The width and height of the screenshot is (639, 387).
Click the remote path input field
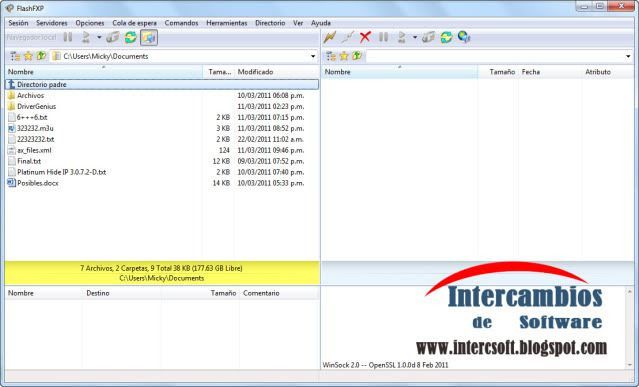495,56
